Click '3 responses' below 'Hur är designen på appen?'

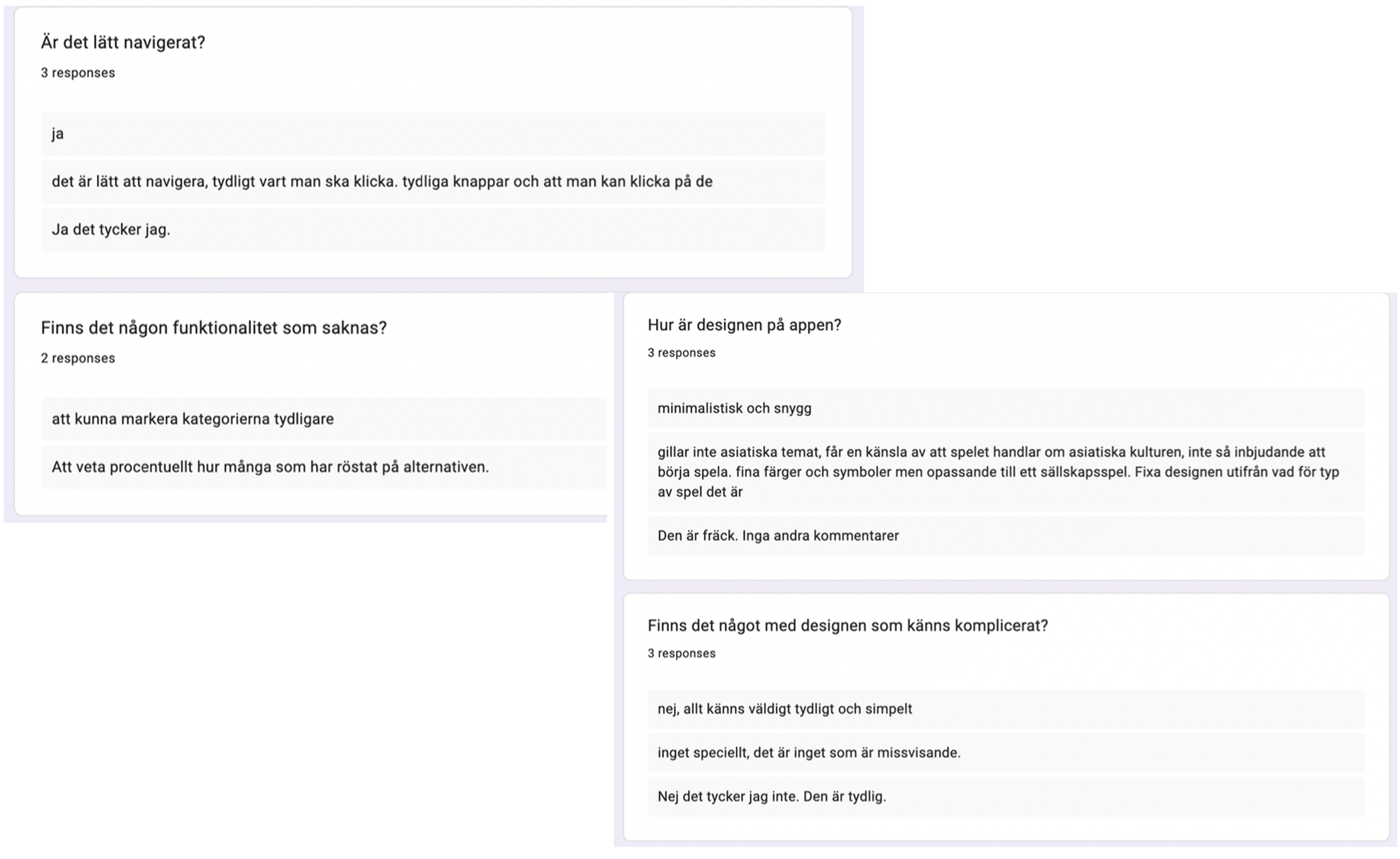(681, 353)
